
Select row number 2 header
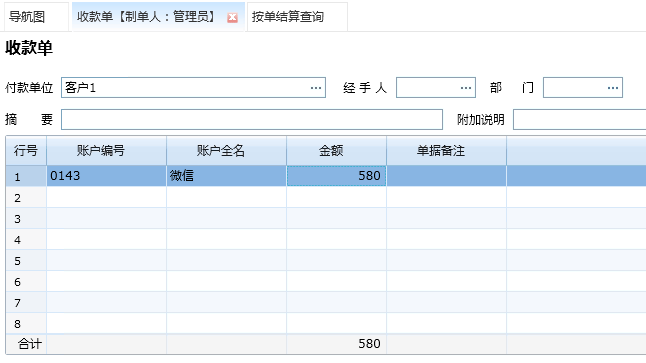click(x=26, y=198)
